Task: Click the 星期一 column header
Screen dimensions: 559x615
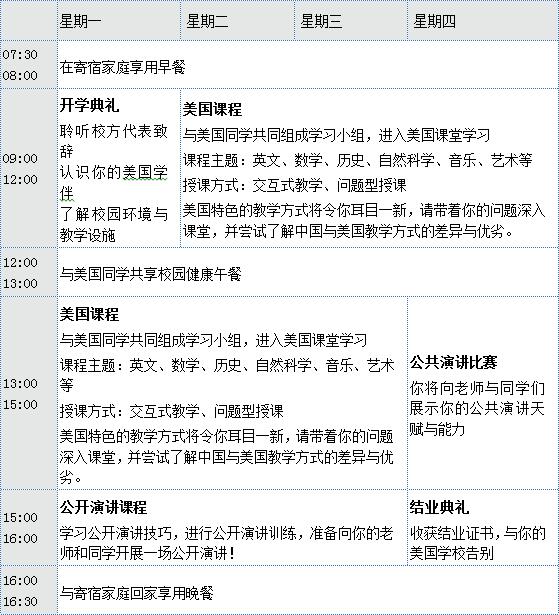Action: (80, 21)
